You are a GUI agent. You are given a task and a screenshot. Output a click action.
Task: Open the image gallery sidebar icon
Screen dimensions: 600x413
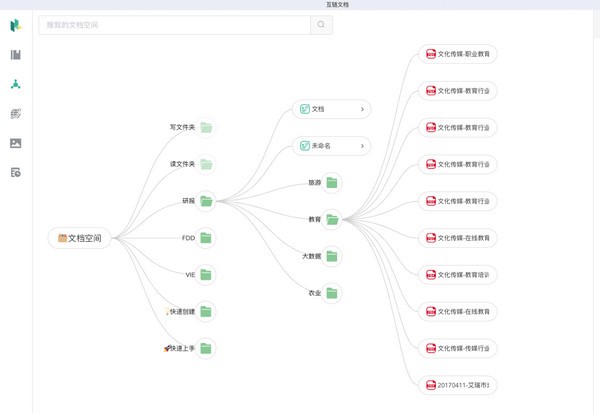16,143
